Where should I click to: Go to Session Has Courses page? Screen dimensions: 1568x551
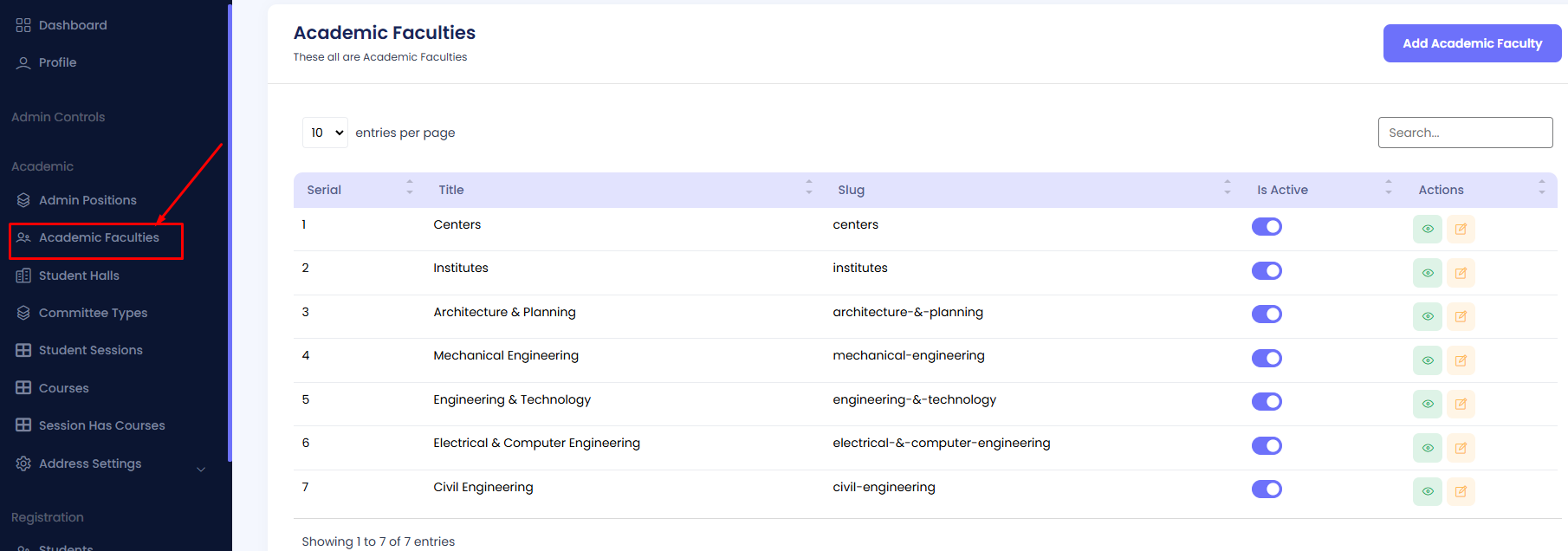[101, 425]
